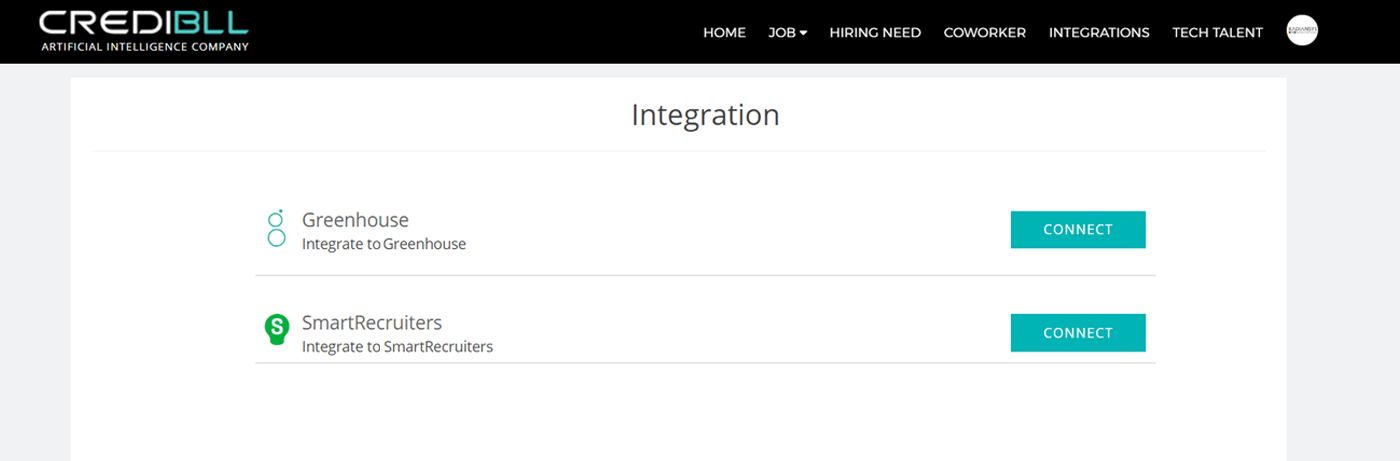Click 'Artificial Intelligence Company' tagline
Screen dimensions: 1400x461
[145, 46]
